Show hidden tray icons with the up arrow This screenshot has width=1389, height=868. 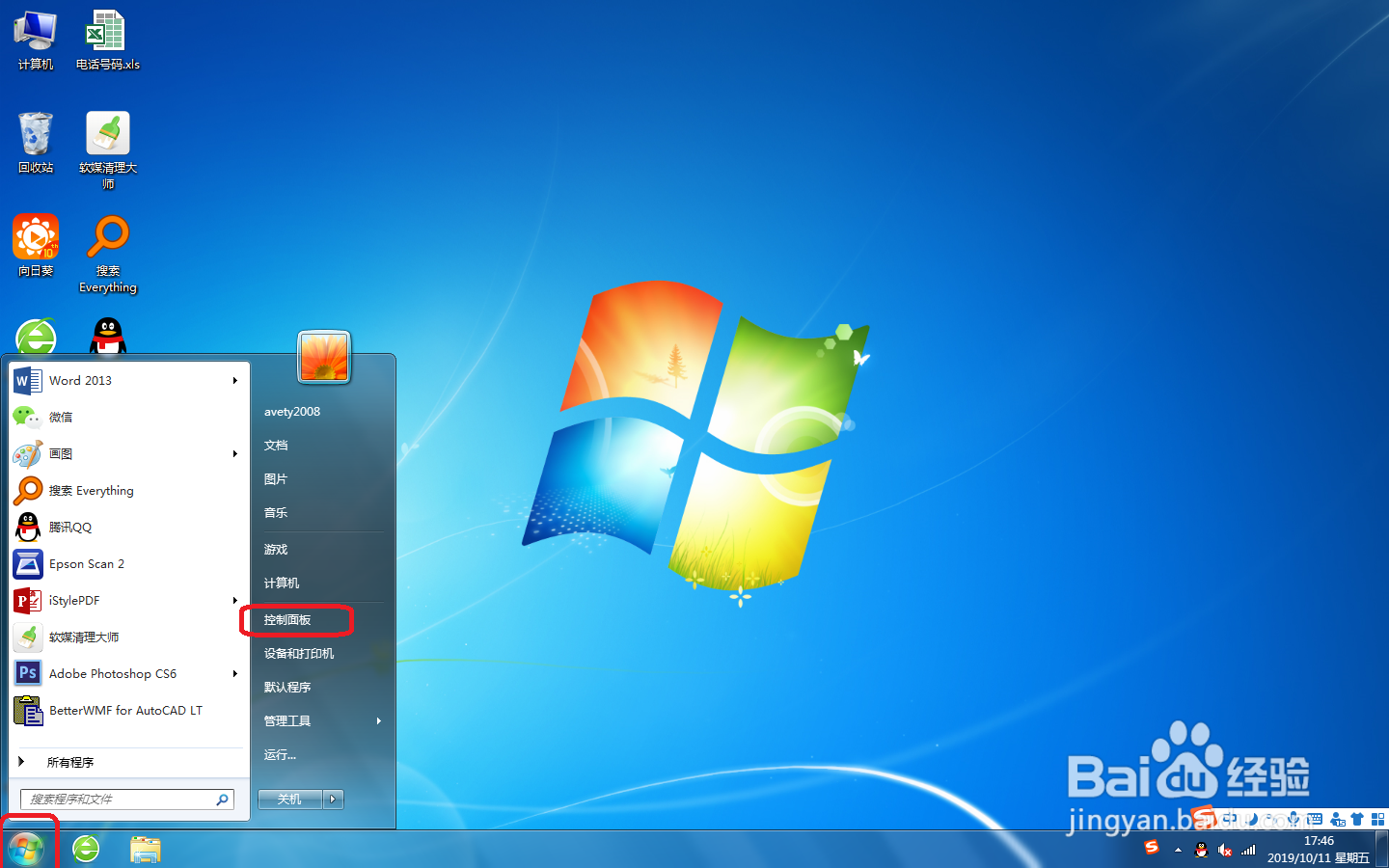pyautogui.click(x=1178, y=850)
